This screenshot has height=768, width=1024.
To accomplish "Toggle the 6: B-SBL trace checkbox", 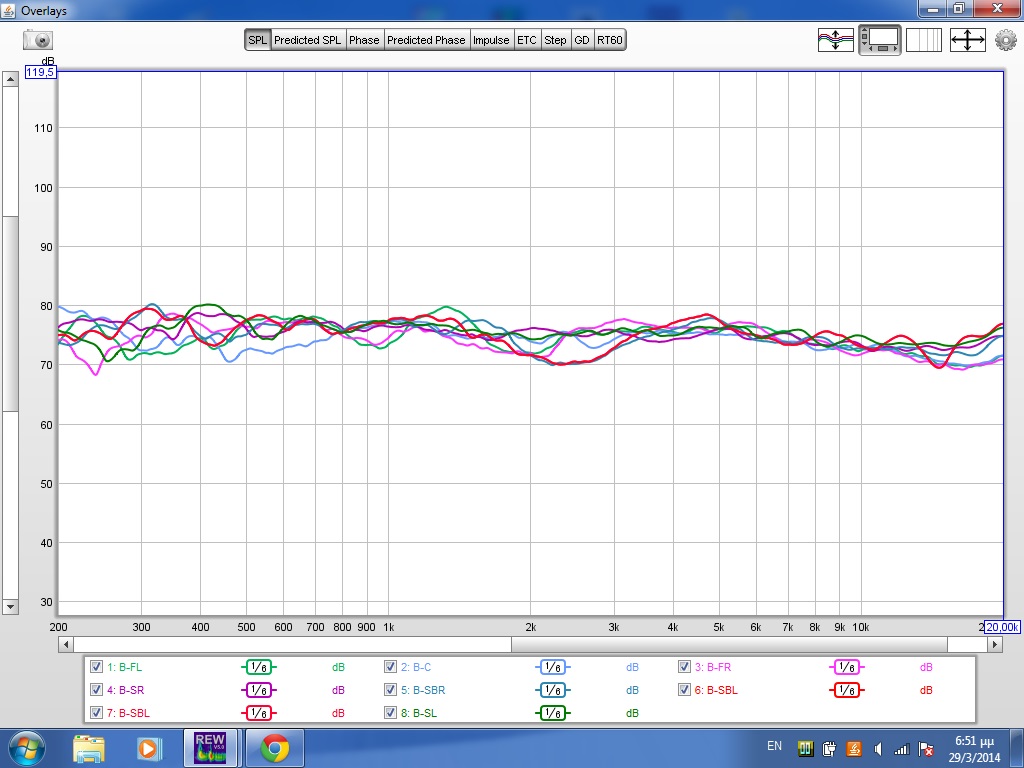I will coord(684,690).
